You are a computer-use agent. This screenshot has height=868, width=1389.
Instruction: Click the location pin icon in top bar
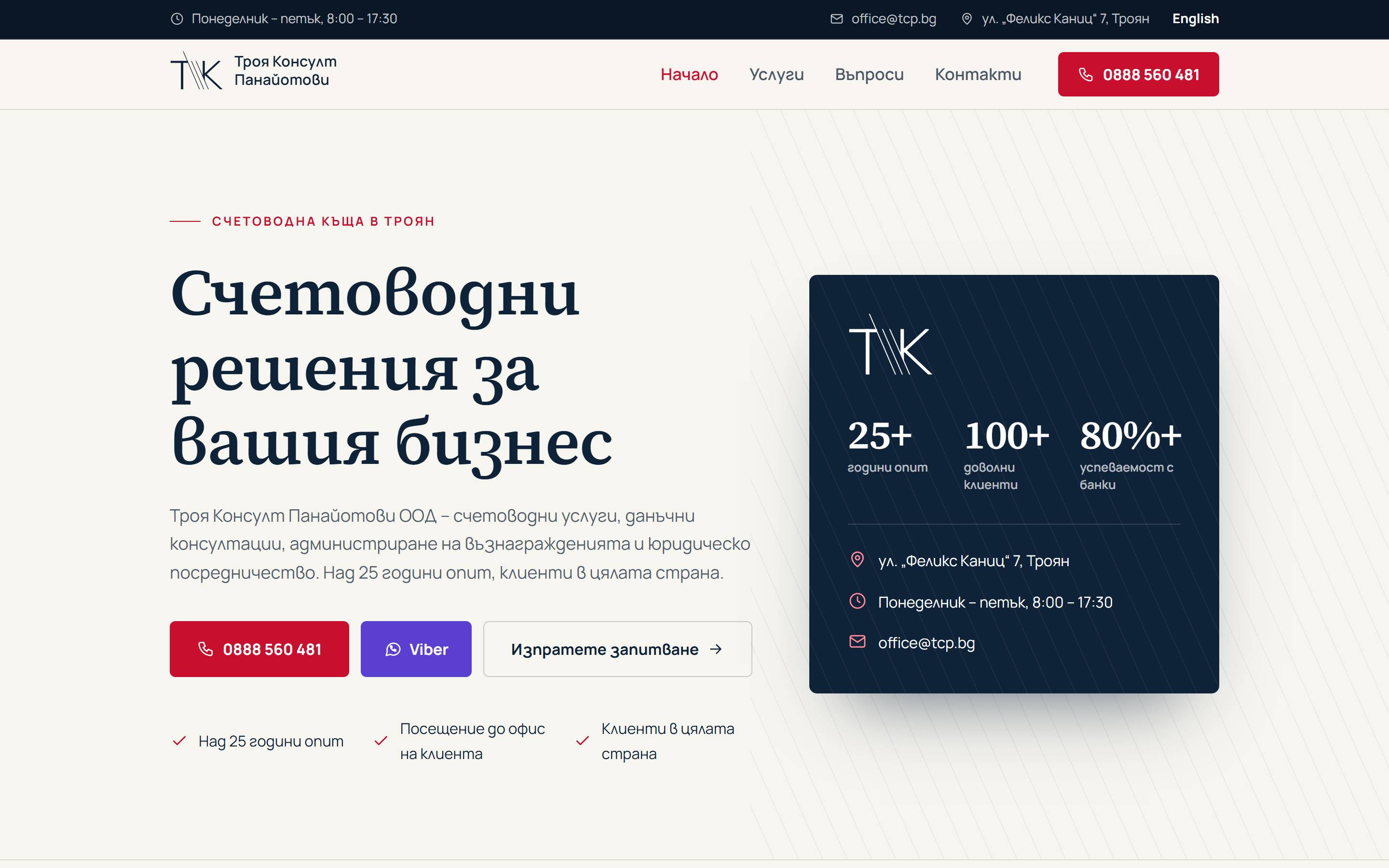967,19
